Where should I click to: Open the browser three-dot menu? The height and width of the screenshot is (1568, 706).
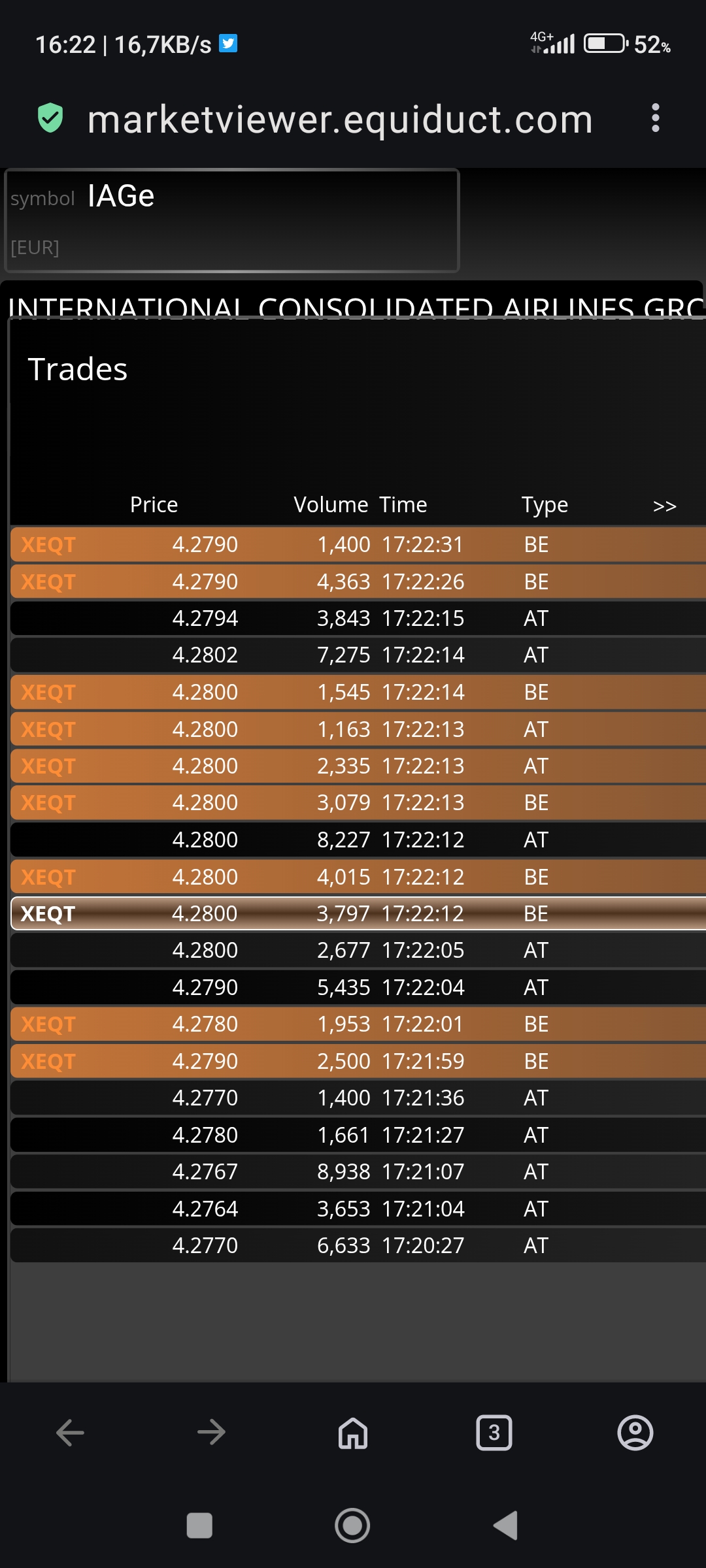[655, 118]
